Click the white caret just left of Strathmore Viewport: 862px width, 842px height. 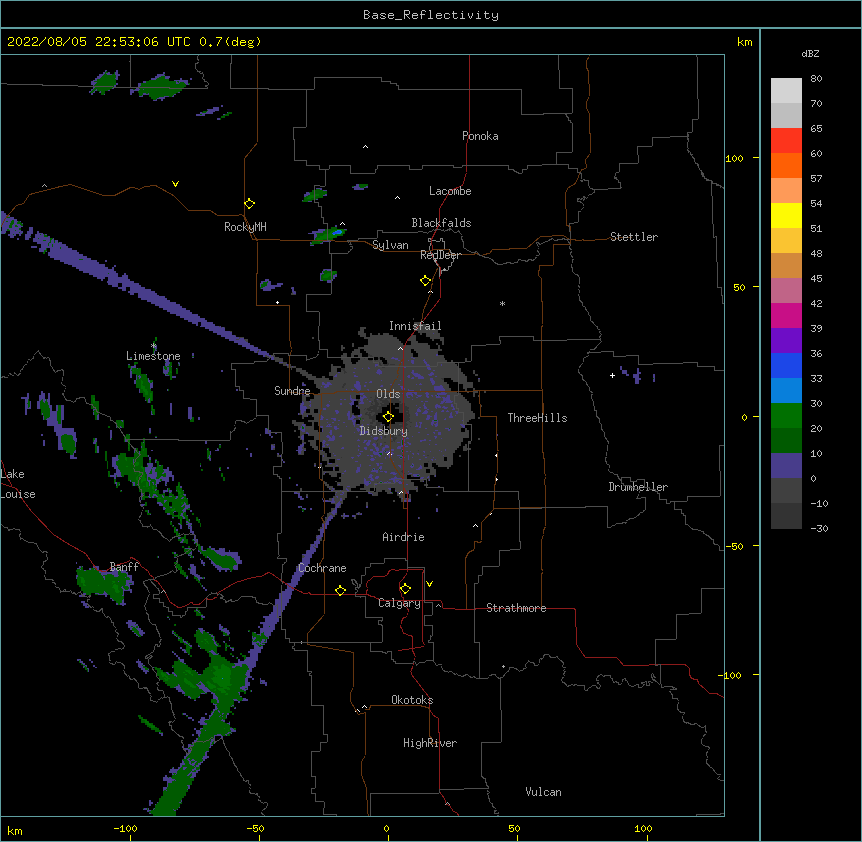(x=438, y=605)
